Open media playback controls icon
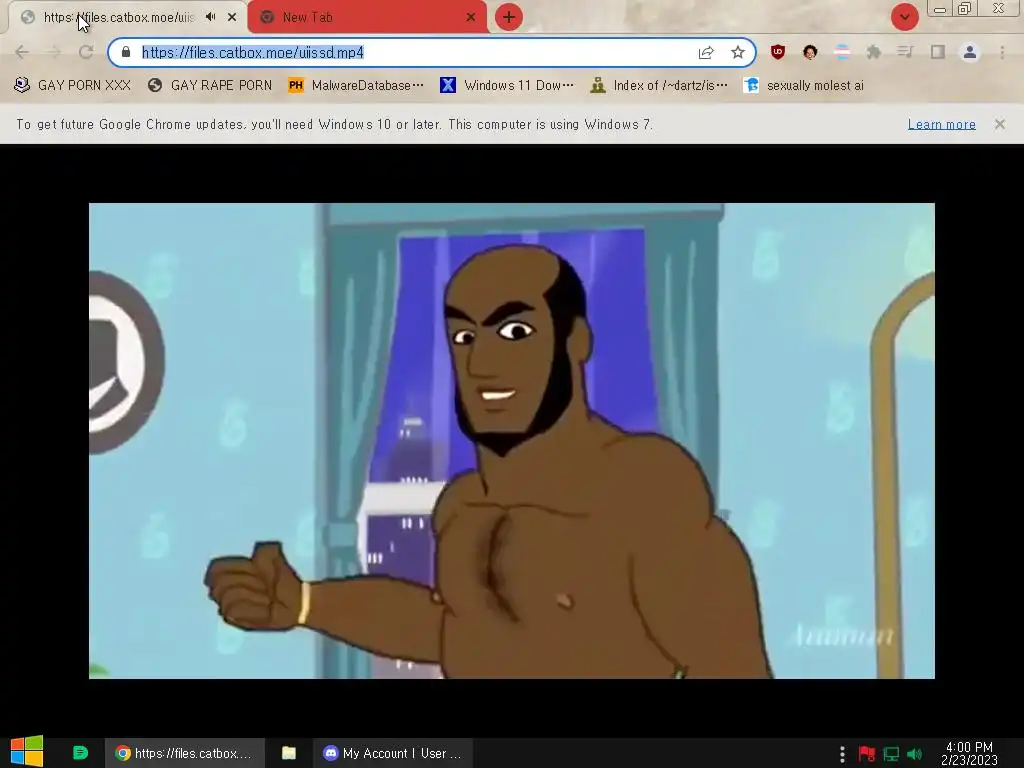The image size is (1024, 768). point(905,52)
